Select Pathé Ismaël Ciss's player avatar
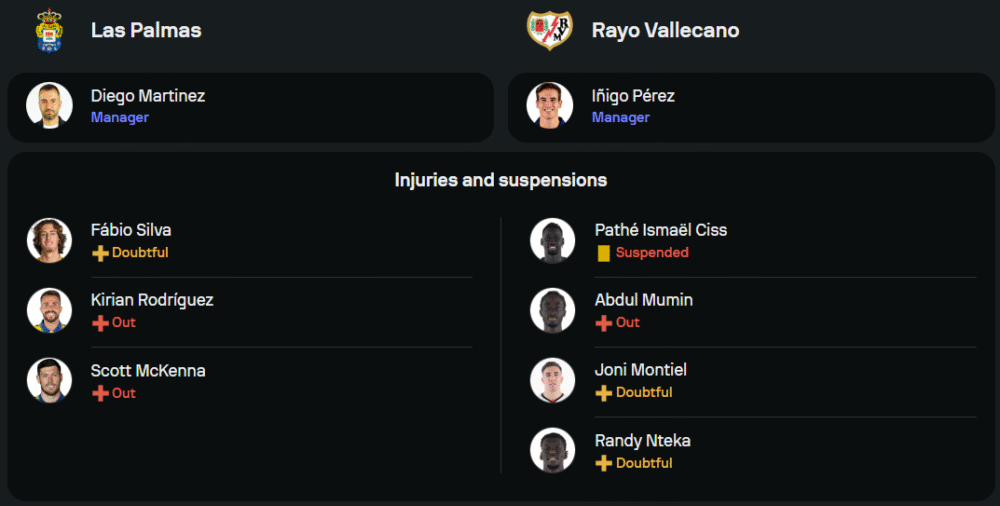1000x506 pixels. point(552,240)
